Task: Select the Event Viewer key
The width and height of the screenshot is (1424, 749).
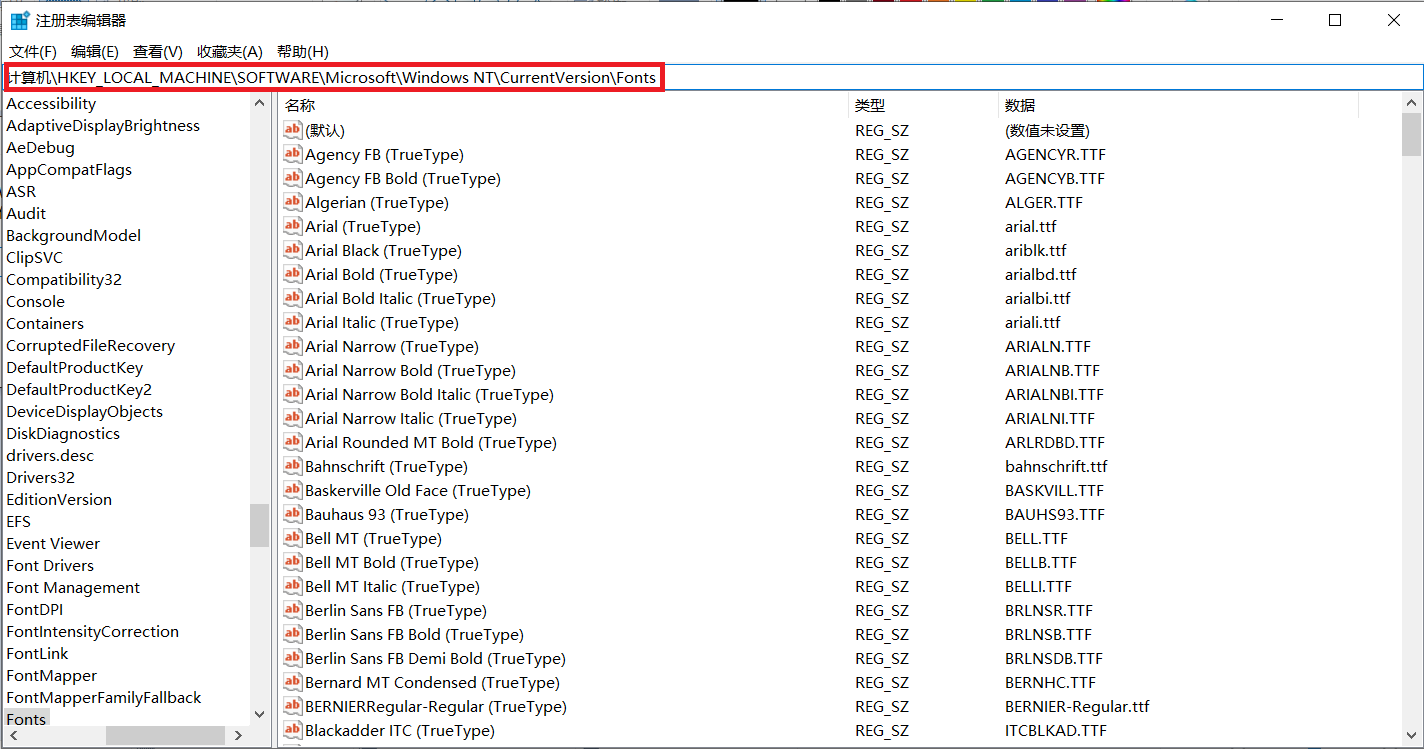Action: tap(53, 544)
